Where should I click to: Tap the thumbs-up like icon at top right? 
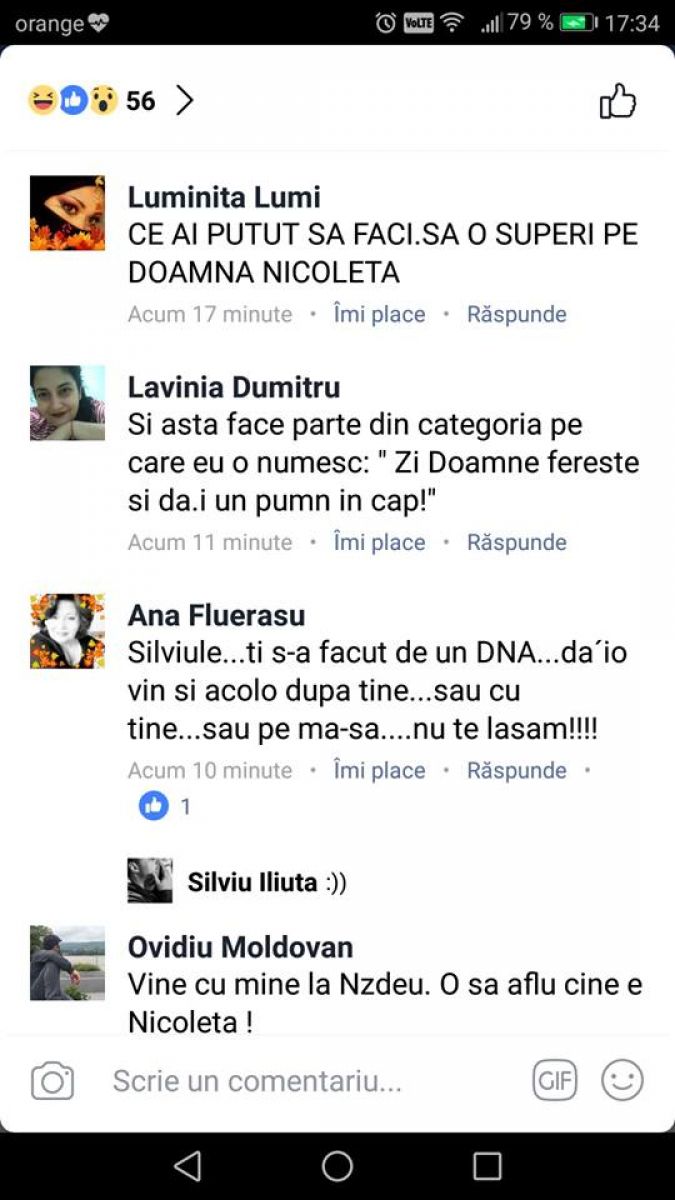617,101
